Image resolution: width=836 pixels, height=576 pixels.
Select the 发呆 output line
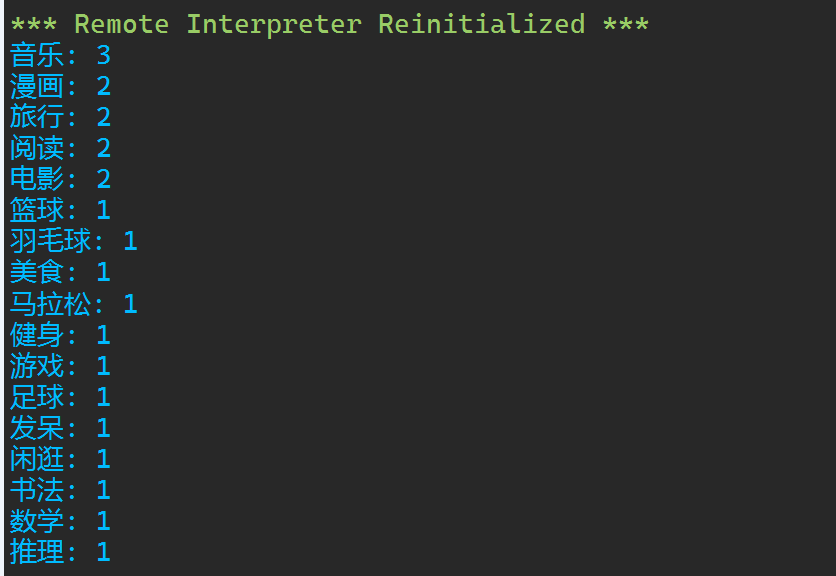tap(60, 427)
